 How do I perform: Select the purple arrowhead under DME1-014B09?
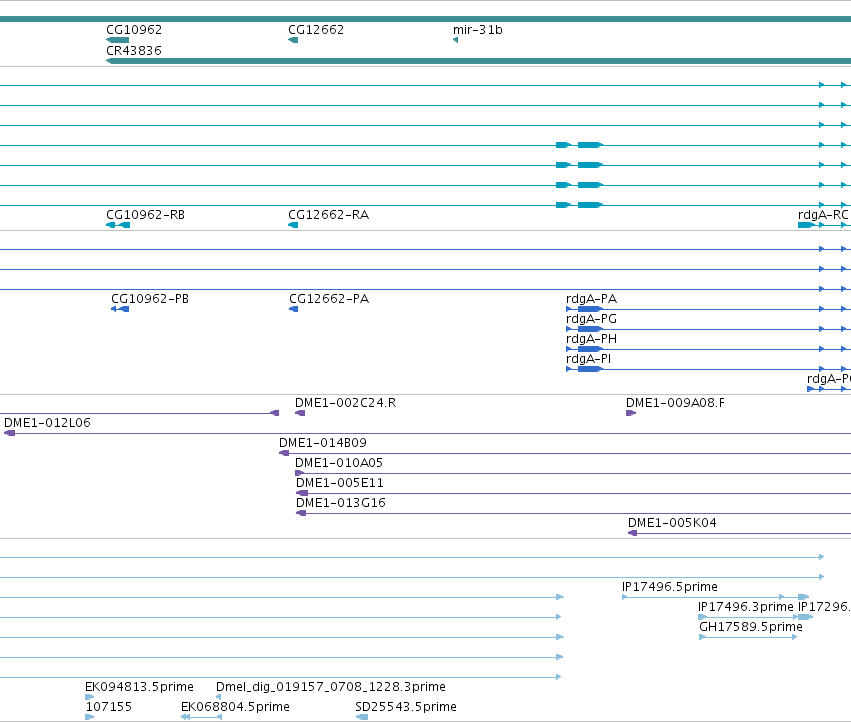(284, 454)
